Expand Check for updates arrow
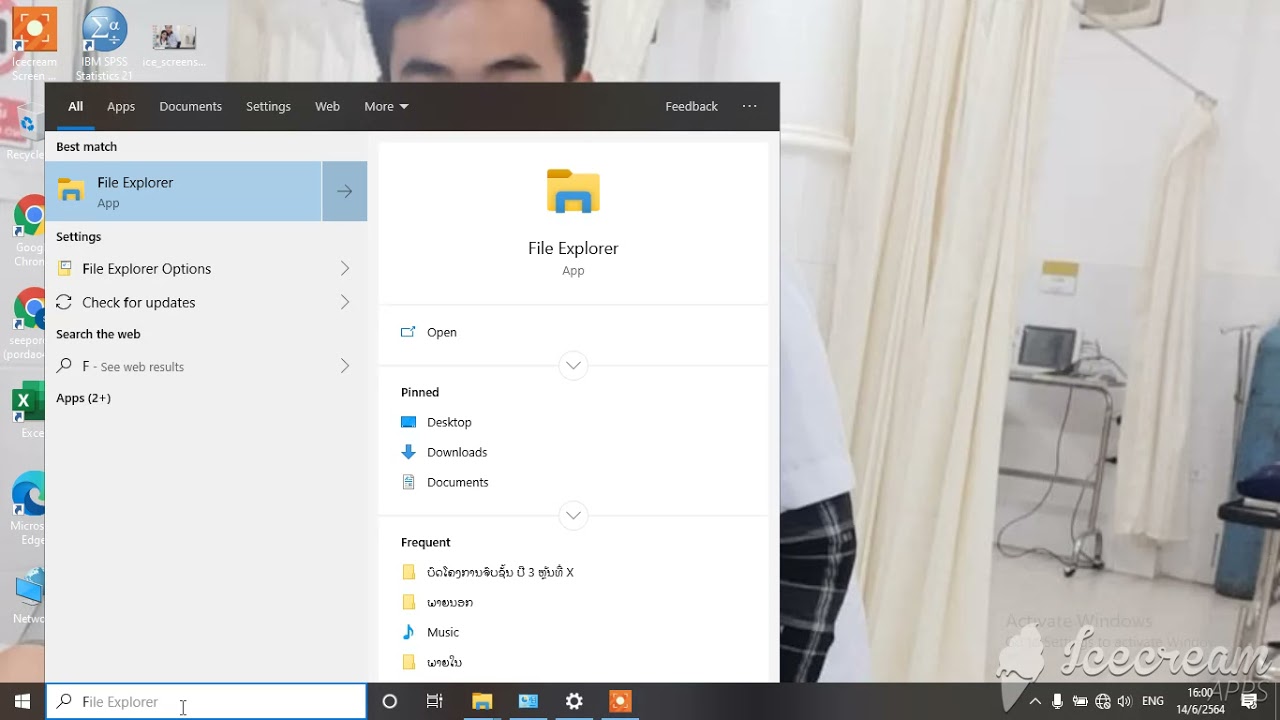 pyautogui.click(x=345, y=302)
